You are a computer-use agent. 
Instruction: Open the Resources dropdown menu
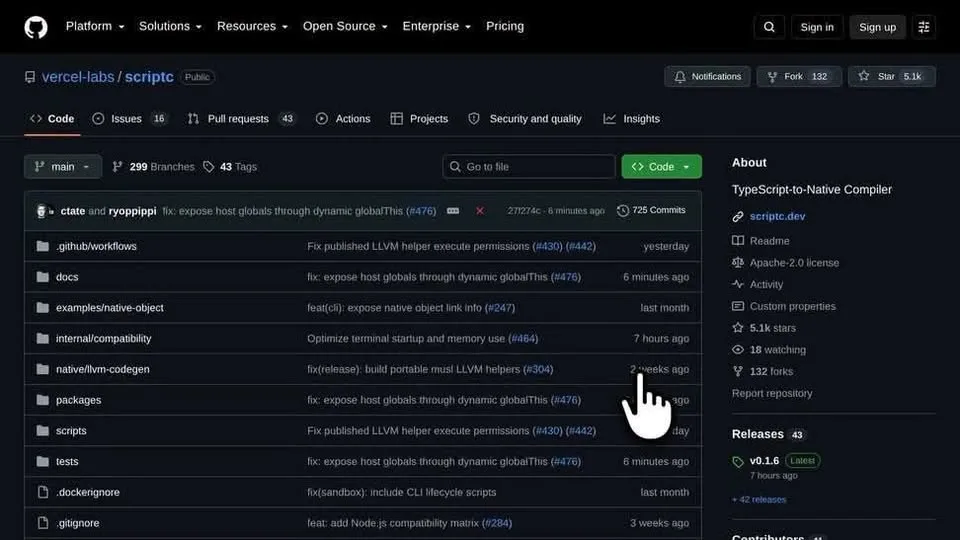pos(252,26)
